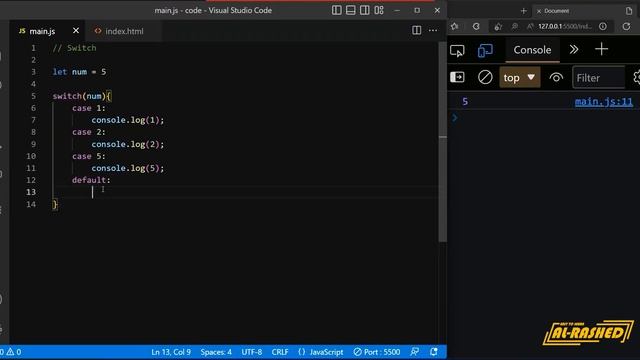This screenshot has width=640, height=360.
Task: Open notifications bell in status bar
Action: [x=434, y=351]
